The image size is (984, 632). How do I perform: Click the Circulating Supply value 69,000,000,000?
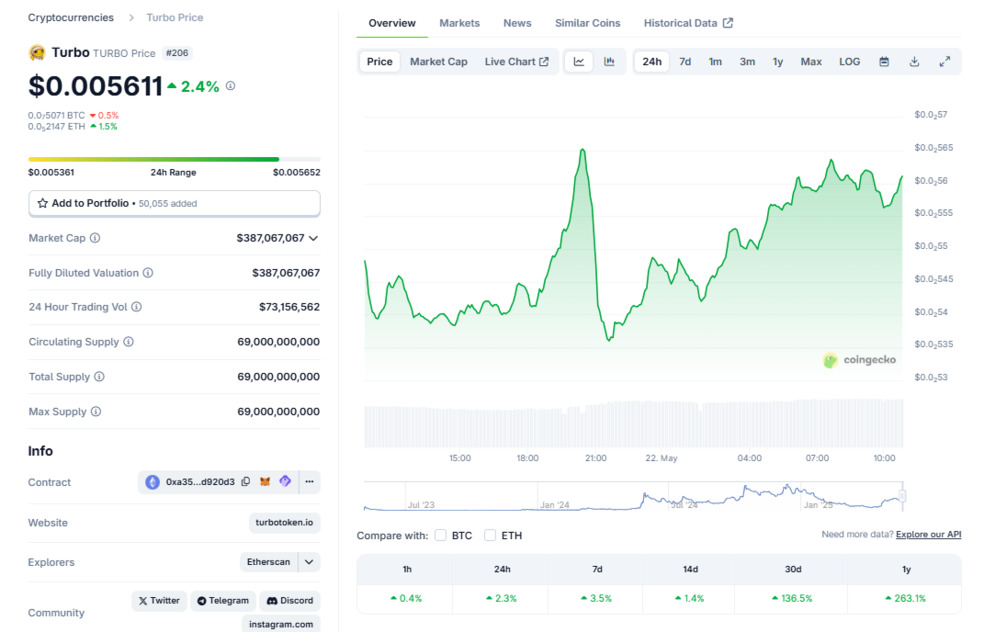coord(279,341)
